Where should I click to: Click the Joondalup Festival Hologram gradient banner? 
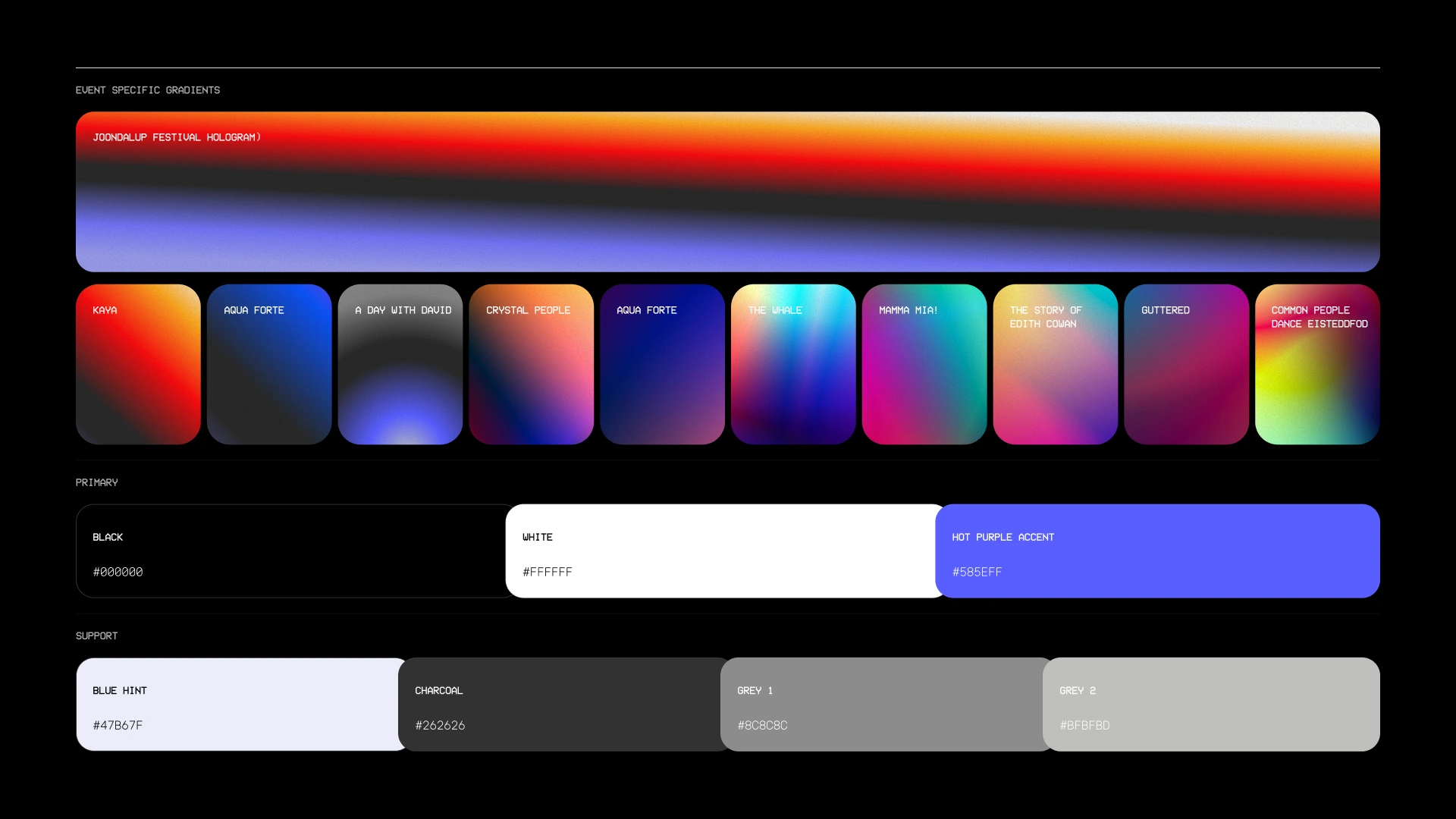[728, 192]
